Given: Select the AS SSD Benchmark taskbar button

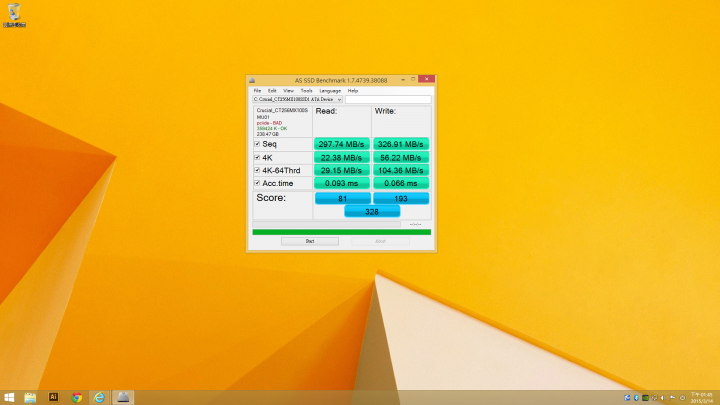Looking at the screenshot, I should tap(123, 397).
